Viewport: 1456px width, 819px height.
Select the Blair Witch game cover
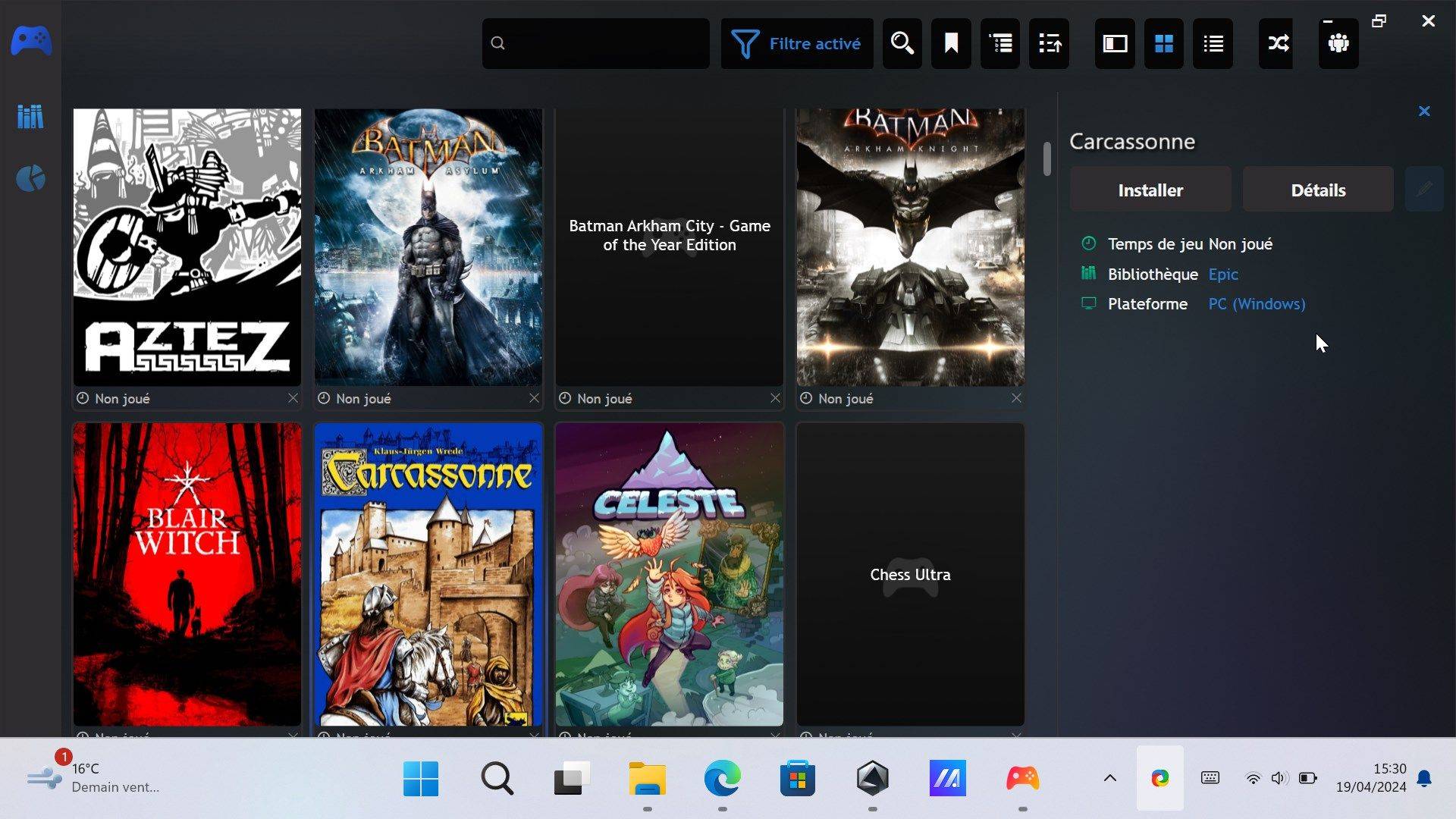[187, 575]
